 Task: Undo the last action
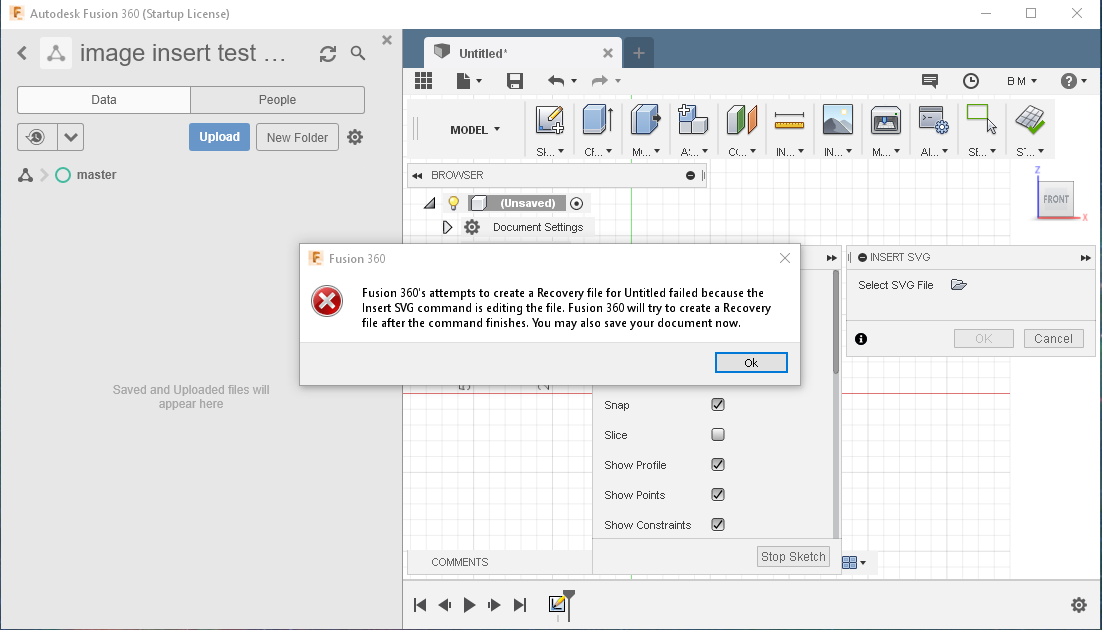coord(556,81)
